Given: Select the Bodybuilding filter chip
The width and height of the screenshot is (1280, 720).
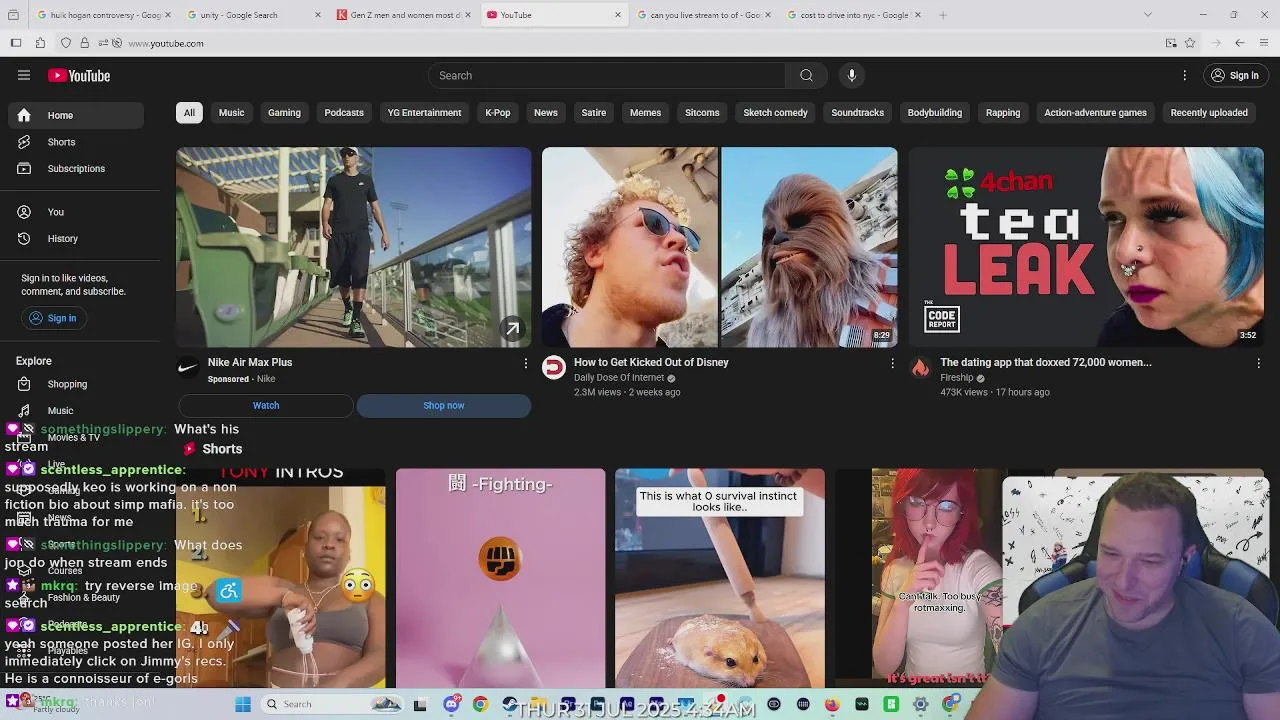Looking at the screenshot, I should (935, 112).
